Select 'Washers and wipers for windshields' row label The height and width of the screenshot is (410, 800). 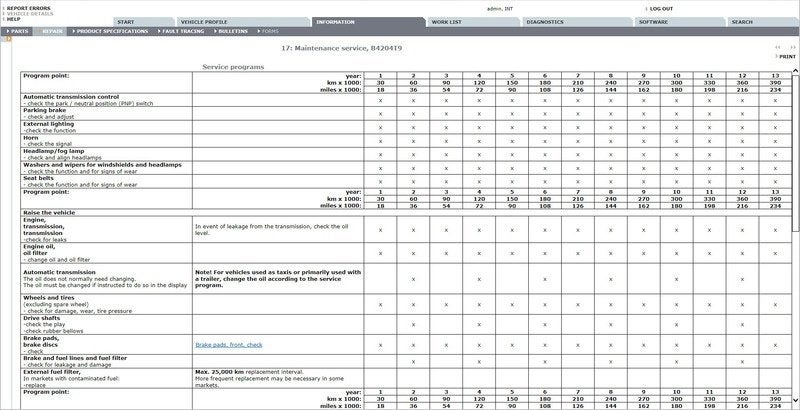point(102,165)
